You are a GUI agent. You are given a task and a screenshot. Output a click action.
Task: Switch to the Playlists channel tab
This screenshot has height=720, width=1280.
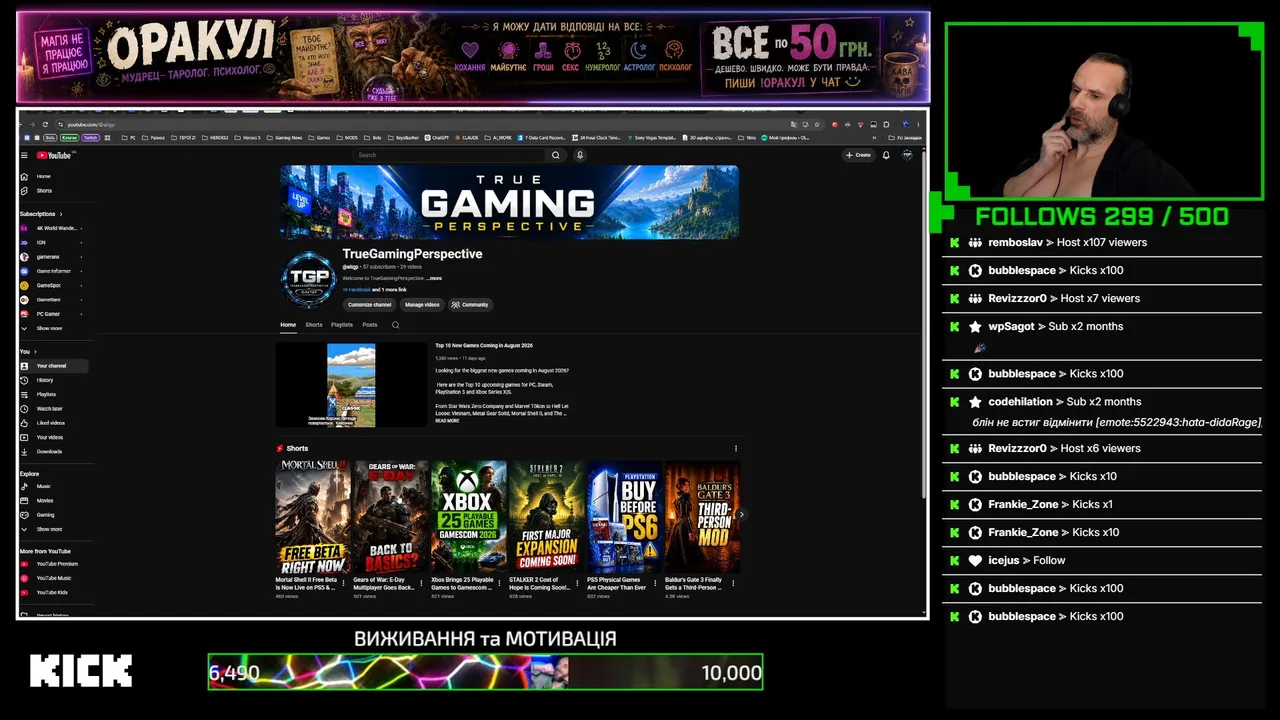(x=342, y=325)
